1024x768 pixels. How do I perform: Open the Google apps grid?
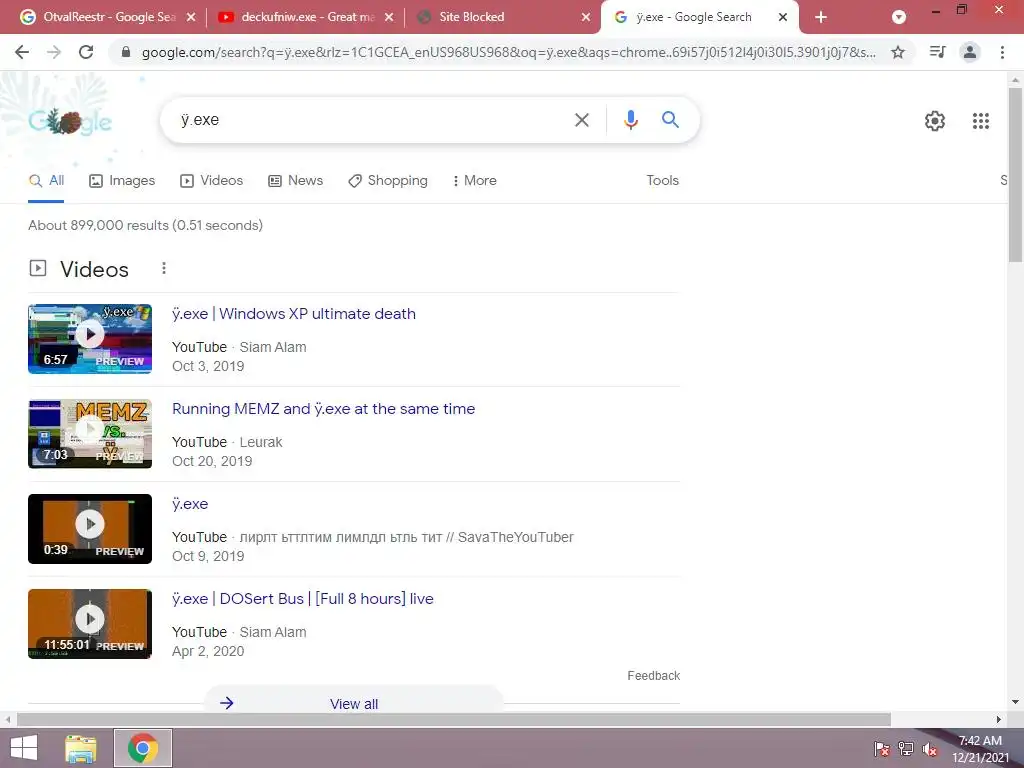980,121
